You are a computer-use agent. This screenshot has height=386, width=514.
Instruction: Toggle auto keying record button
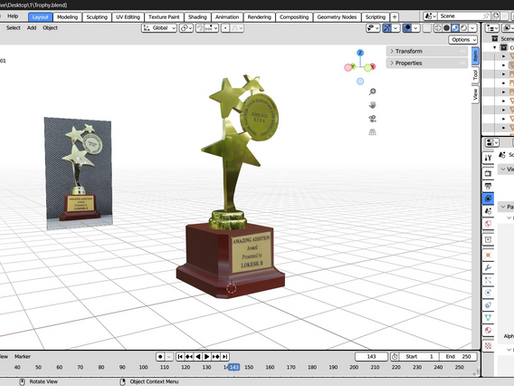pos(160,357)
